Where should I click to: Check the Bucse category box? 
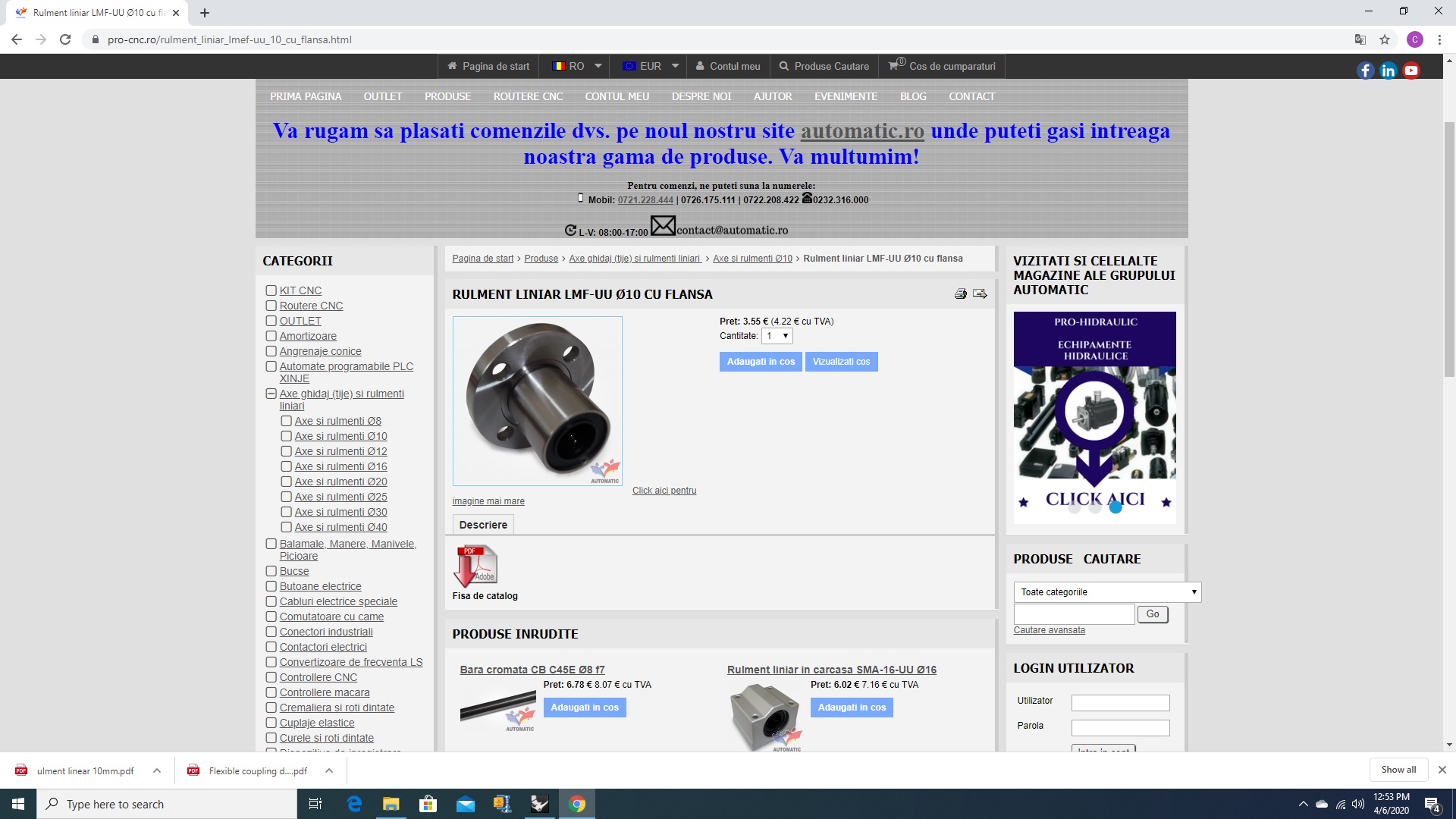click(x=271, y=571)
